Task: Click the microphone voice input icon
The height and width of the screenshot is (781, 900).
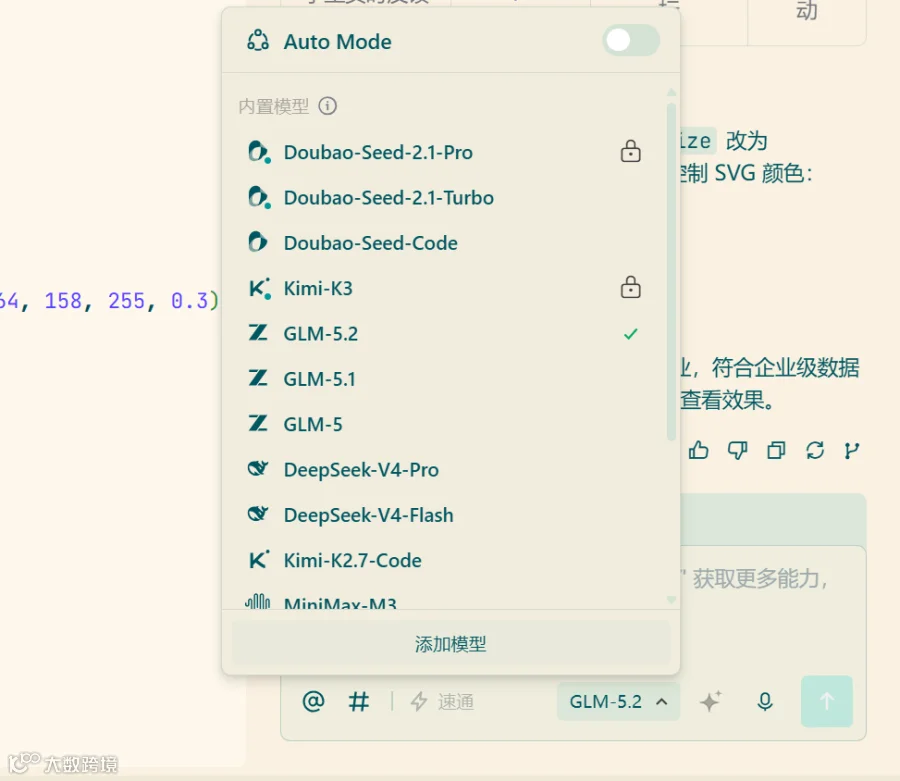Action: pyautogui.click(x=765, y=701)
